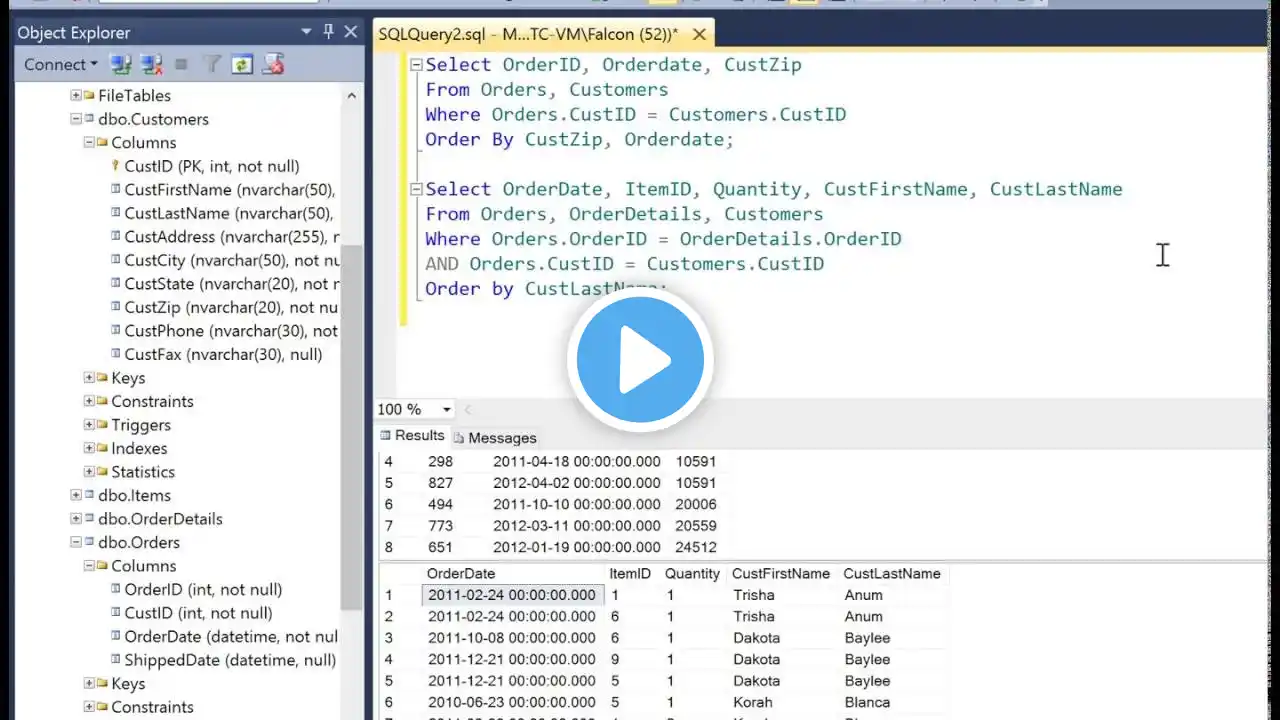Select the OrderDate (datetime) tree item
This screenshot has width=1280, height=720.
pos(231,636)
